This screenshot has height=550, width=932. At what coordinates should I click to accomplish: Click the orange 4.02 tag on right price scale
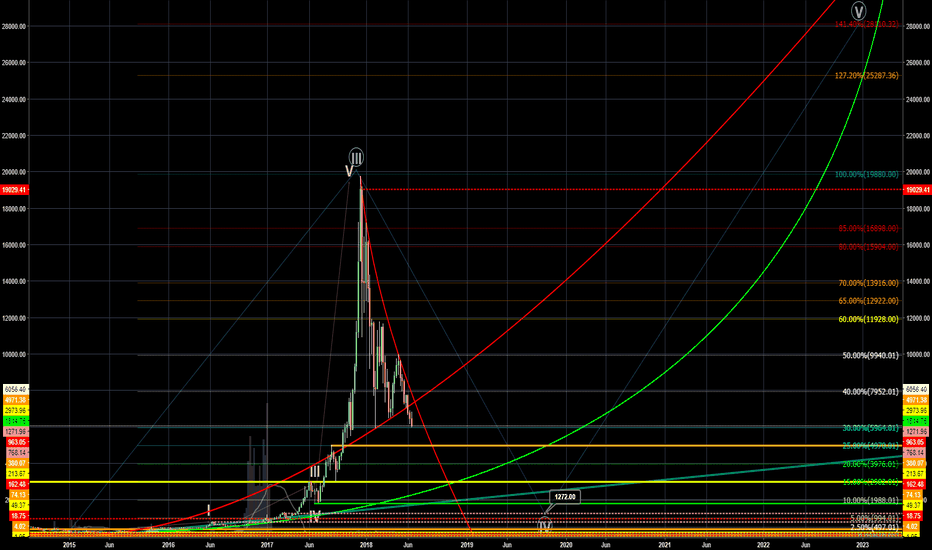coord(911,527)
